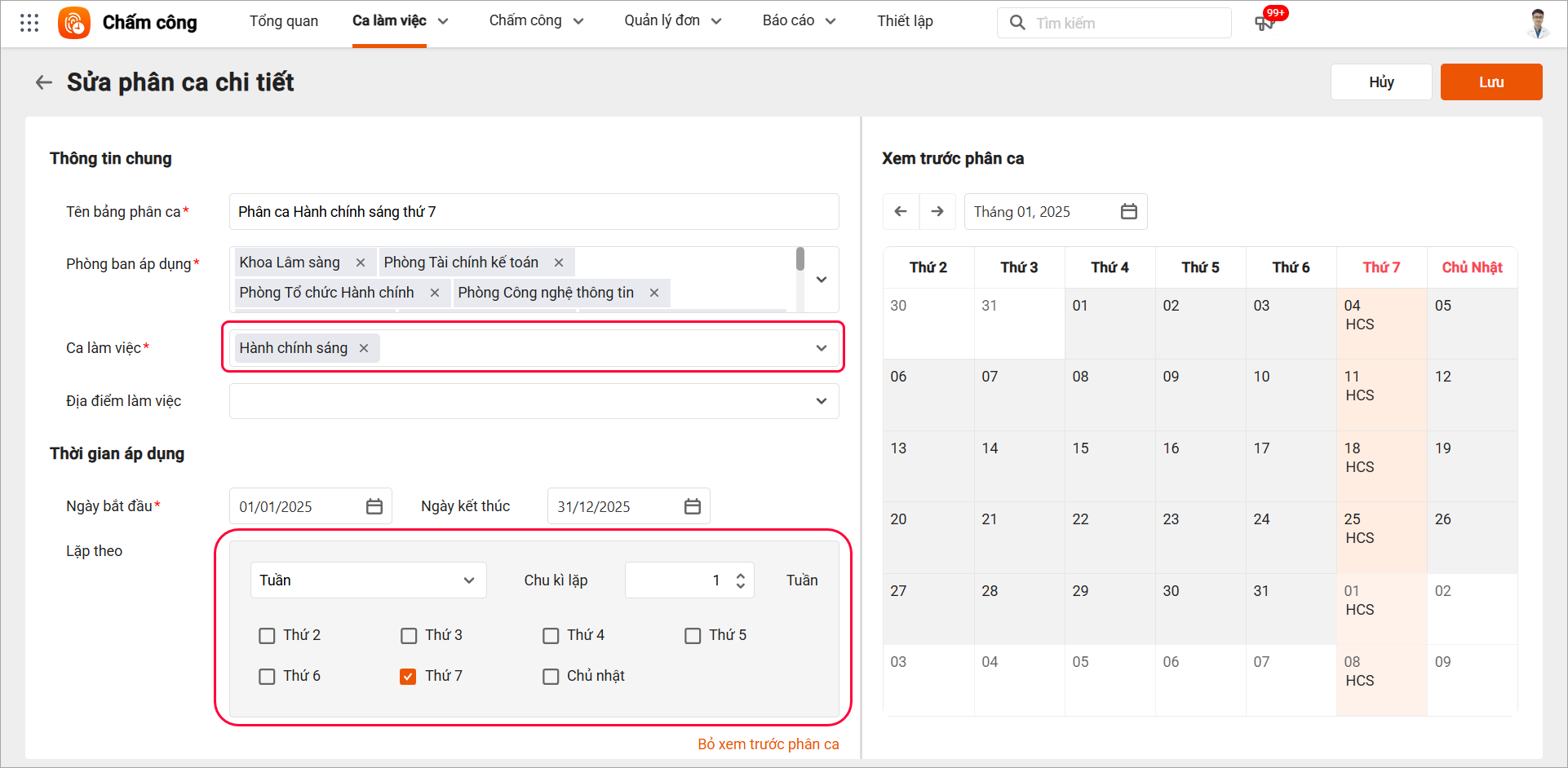Expand the Ca làm việc dropdown arrow

coord(821,348)
